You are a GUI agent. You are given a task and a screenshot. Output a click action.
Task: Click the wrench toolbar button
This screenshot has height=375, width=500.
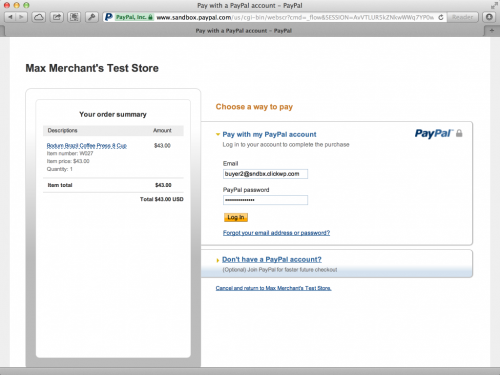click(x=91, y=17)
